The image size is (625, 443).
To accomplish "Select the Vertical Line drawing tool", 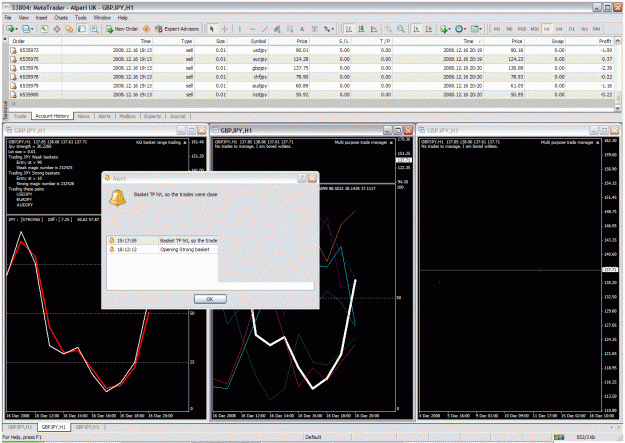I will coord(240,29).
